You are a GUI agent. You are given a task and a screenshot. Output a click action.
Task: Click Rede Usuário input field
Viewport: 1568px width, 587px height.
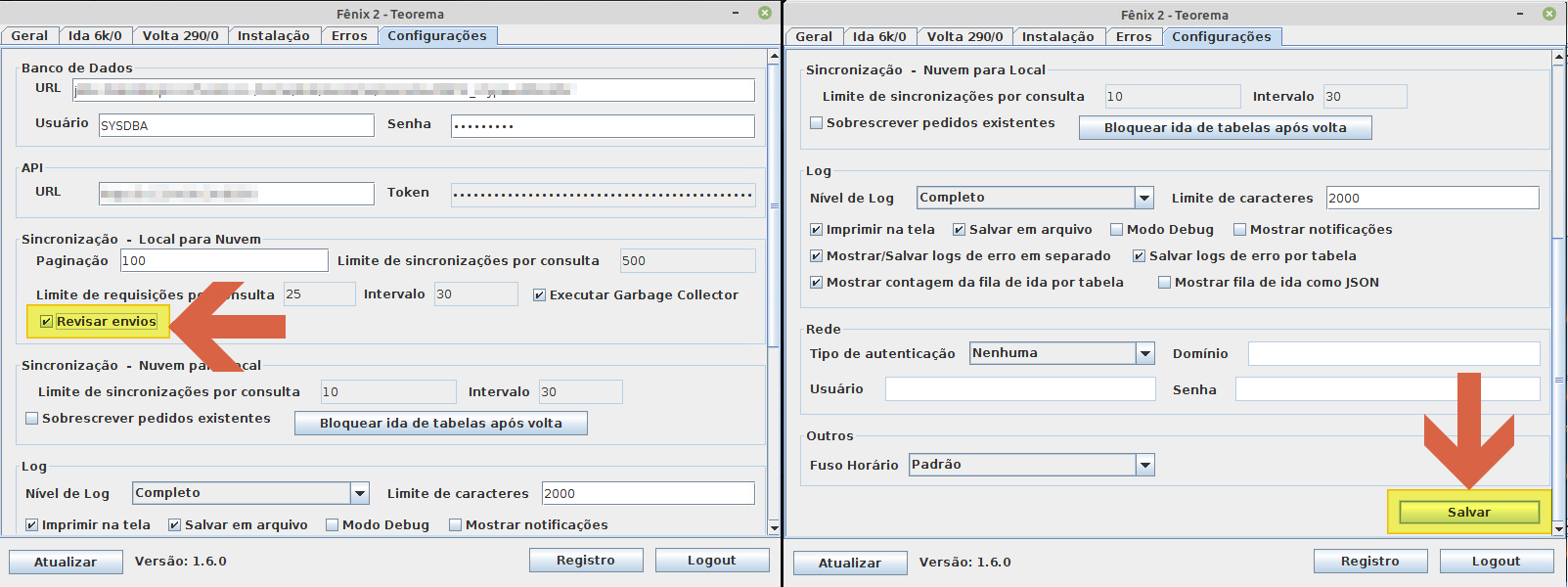(x=1020, y=389)
